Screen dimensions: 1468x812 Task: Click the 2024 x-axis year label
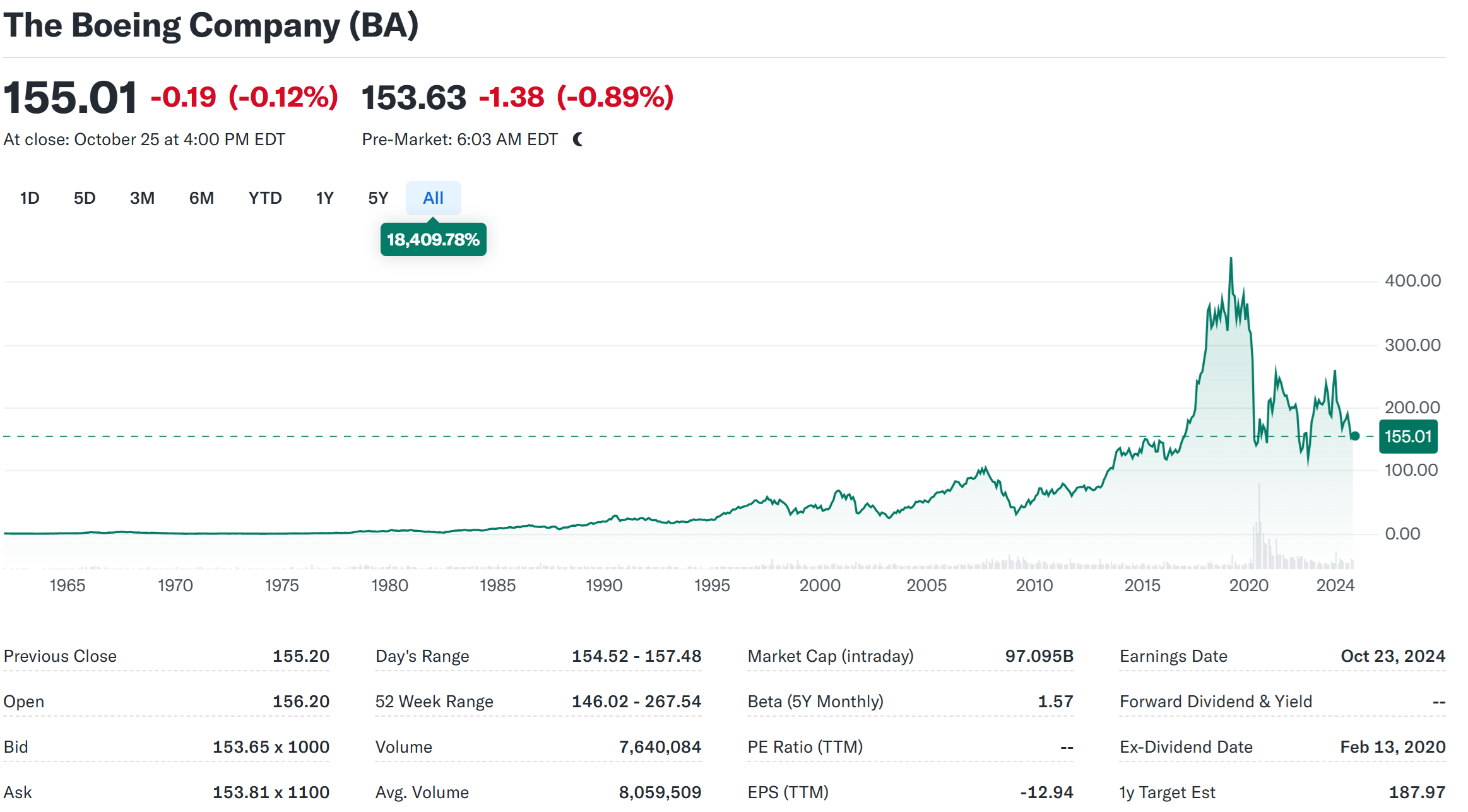tap(1335, 585)
